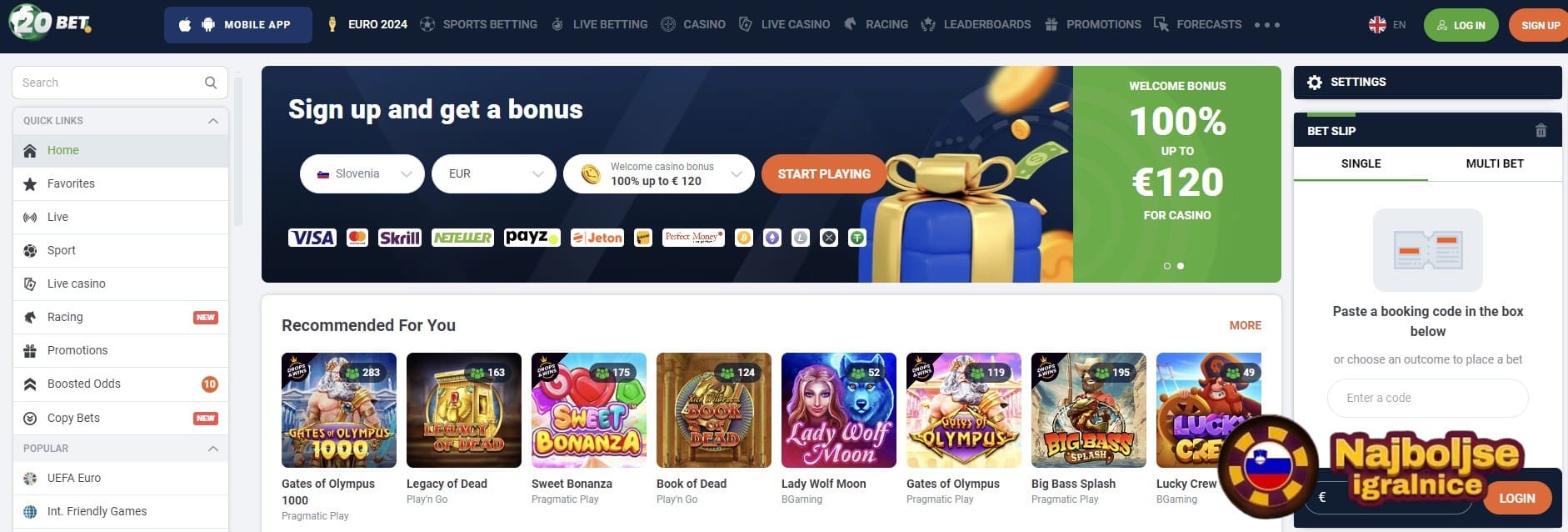Open More recommended games link

[x=1246, y=325]
